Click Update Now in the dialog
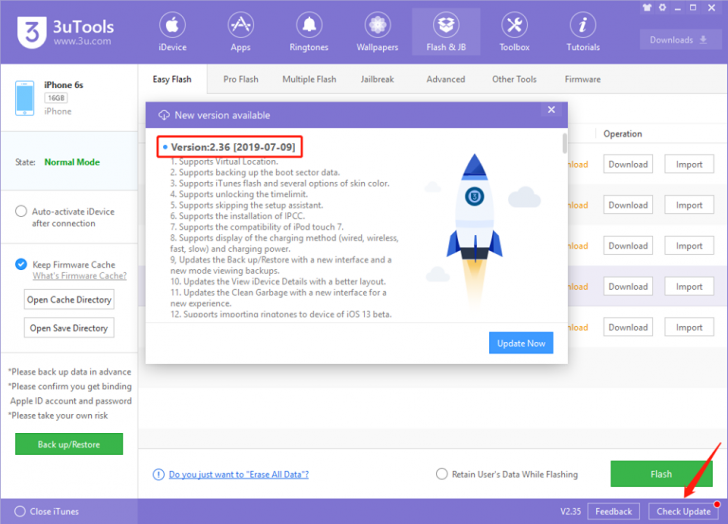This screenshot has width=728, height=524. click(x=521, y=343)
